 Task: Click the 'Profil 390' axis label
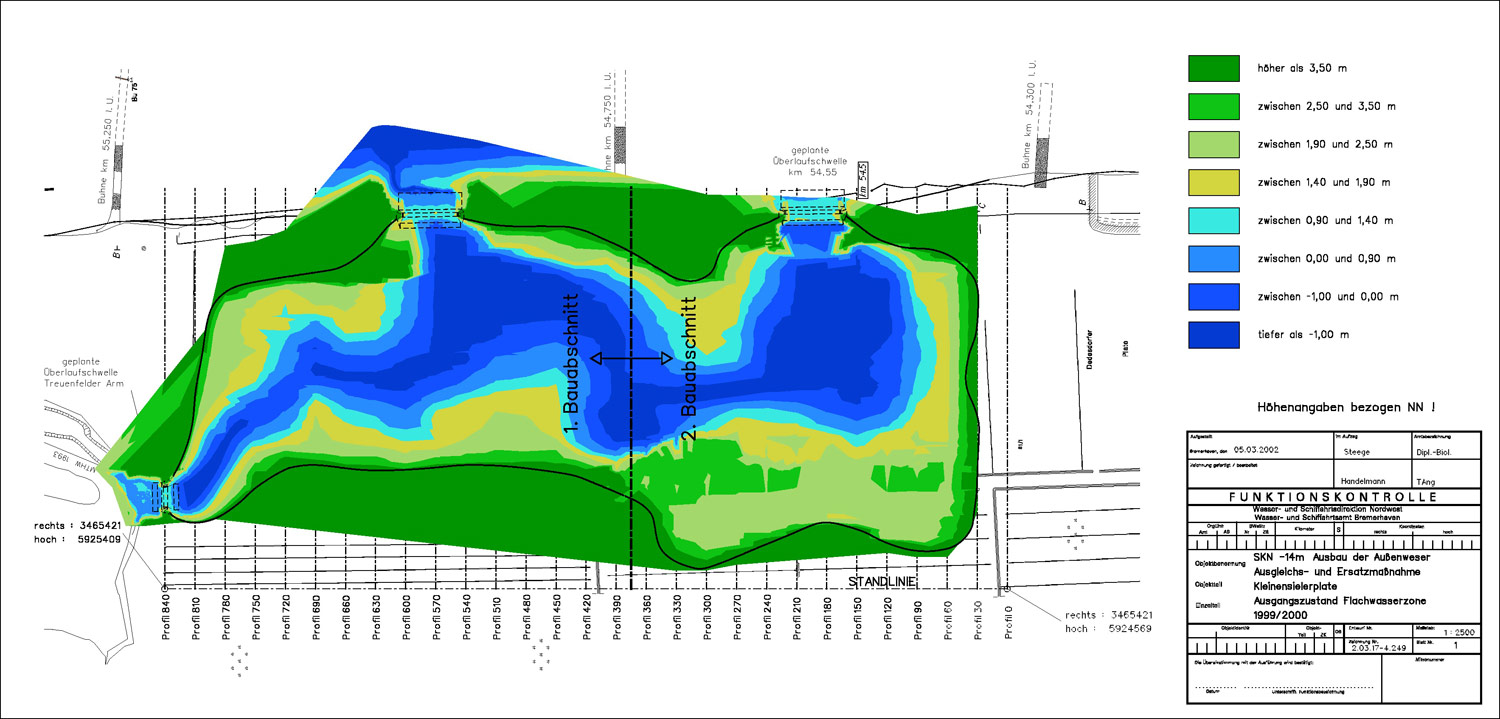618,625
